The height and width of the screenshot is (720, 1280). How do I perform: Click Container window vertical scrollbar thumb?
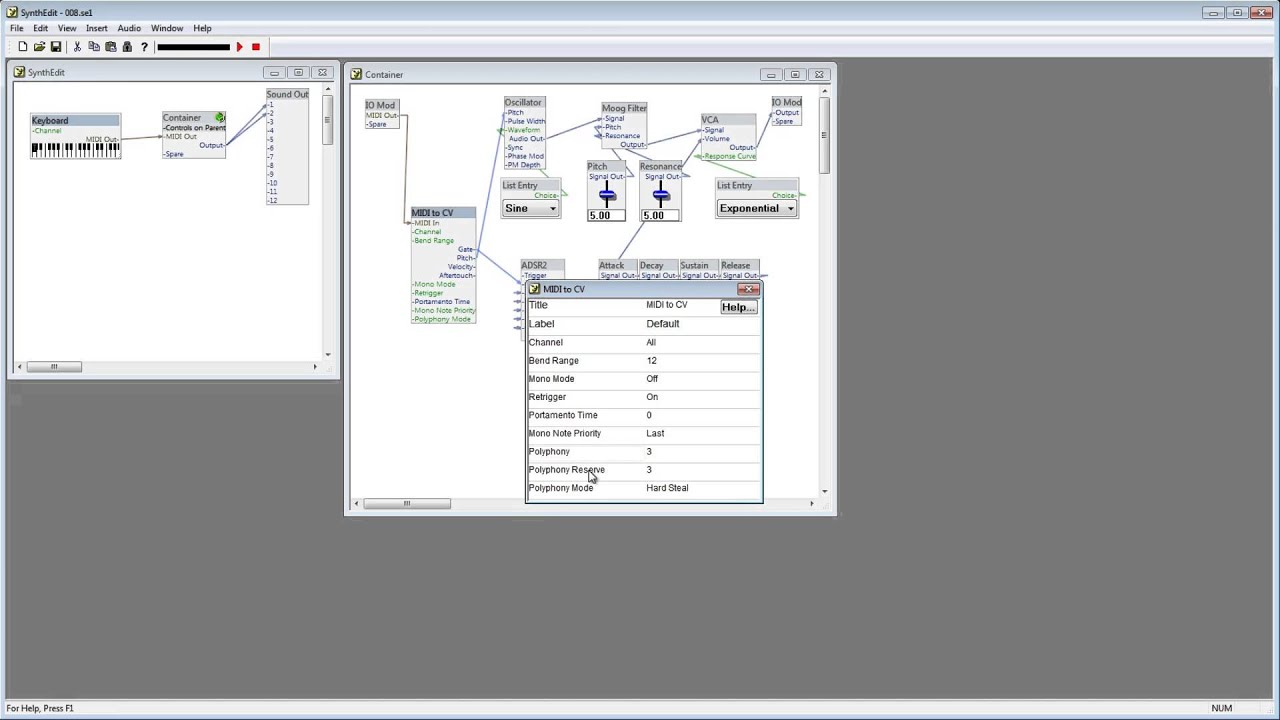(x=825, y=137)
